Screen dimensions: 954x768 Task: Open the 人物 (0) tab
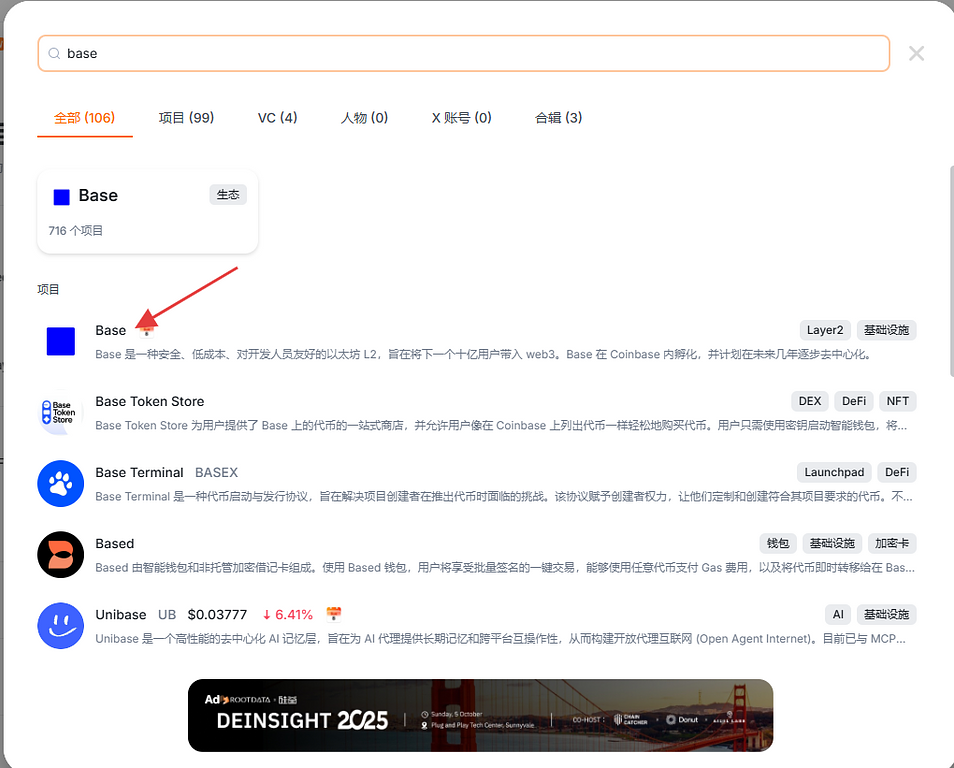(364, 118)
